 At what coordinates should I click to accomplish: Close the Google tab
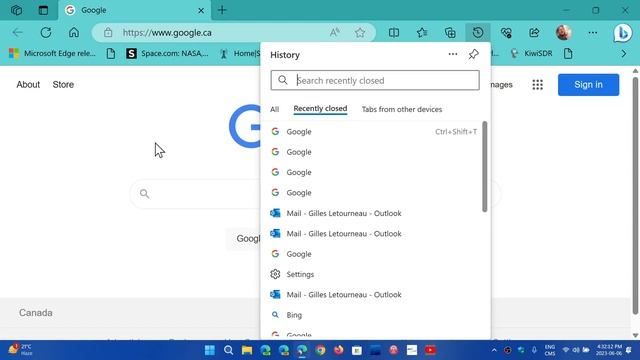(201, 11)
